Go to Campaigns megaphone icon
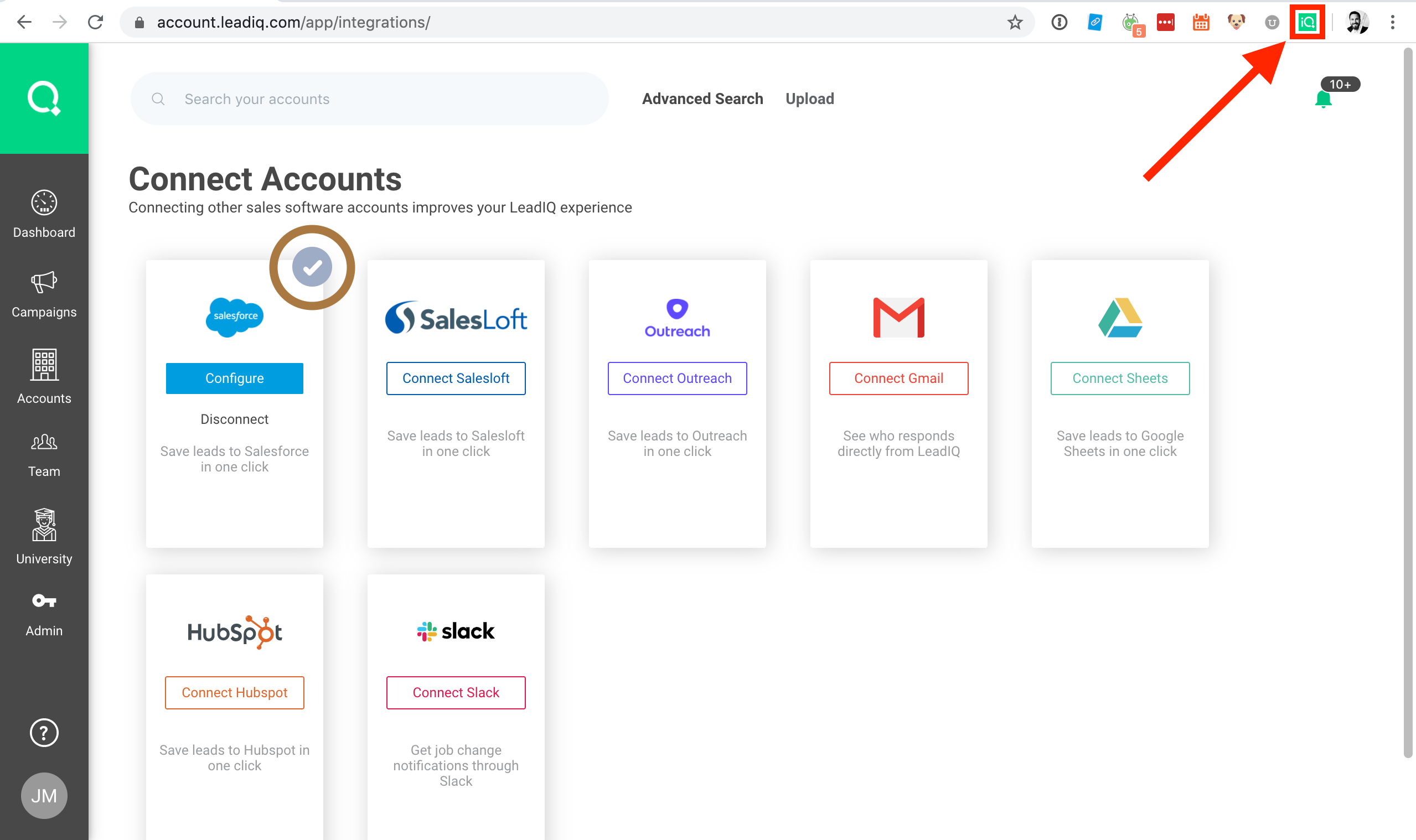This screenshot has height=840, width=1416. (x=44, y=282)
